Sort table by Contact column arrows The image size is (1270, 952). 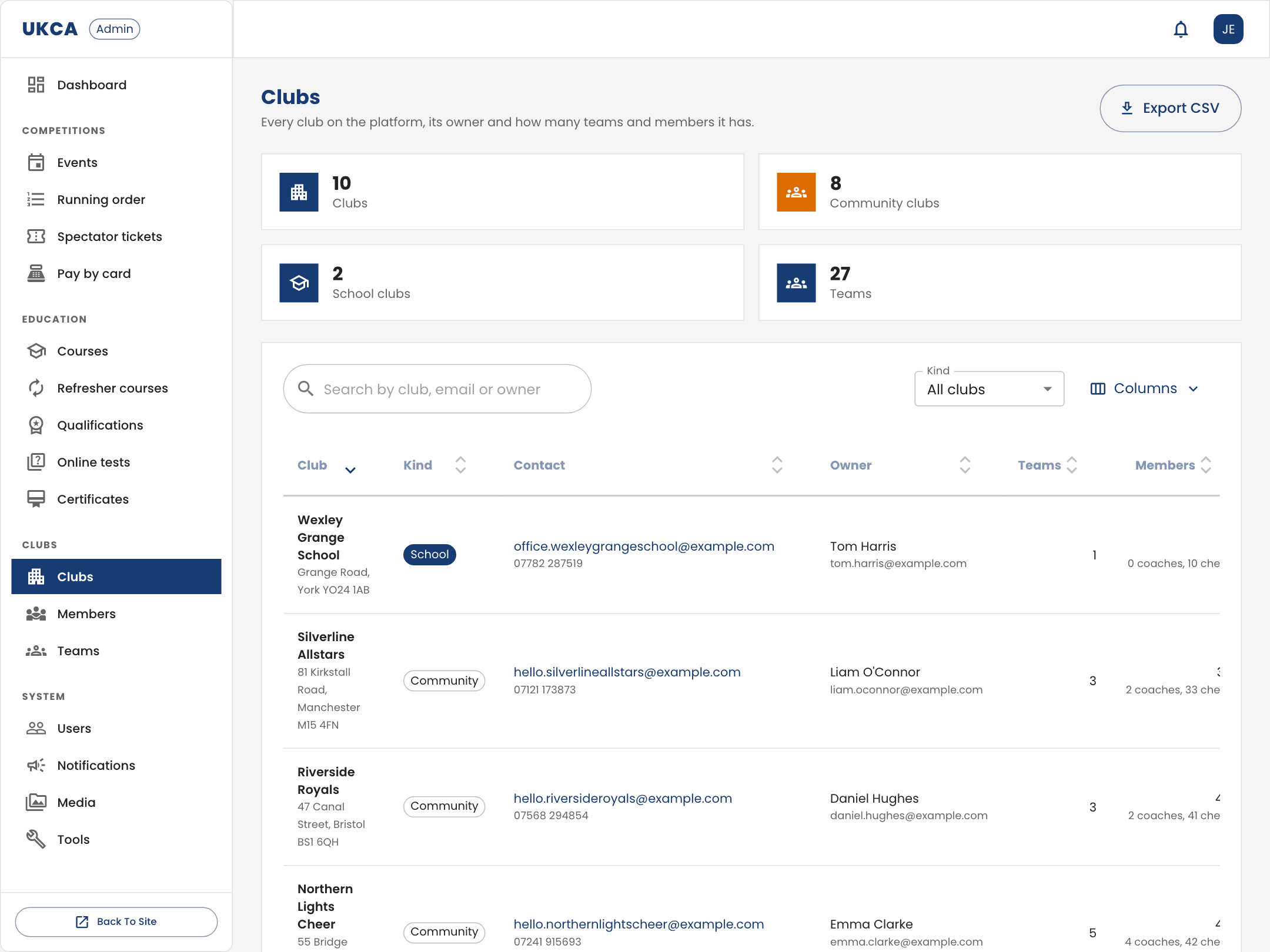777,465
